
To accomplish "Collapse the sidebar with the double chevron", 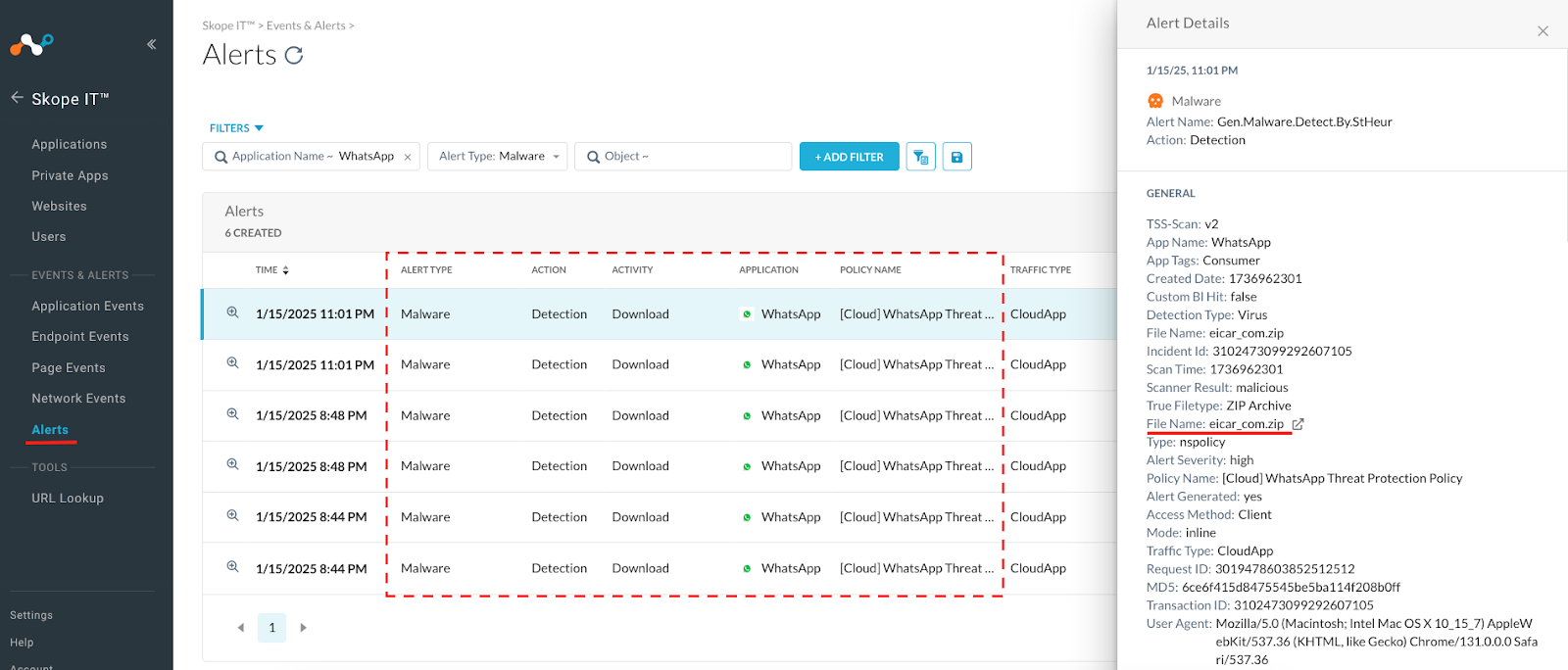I will (152, 44).
